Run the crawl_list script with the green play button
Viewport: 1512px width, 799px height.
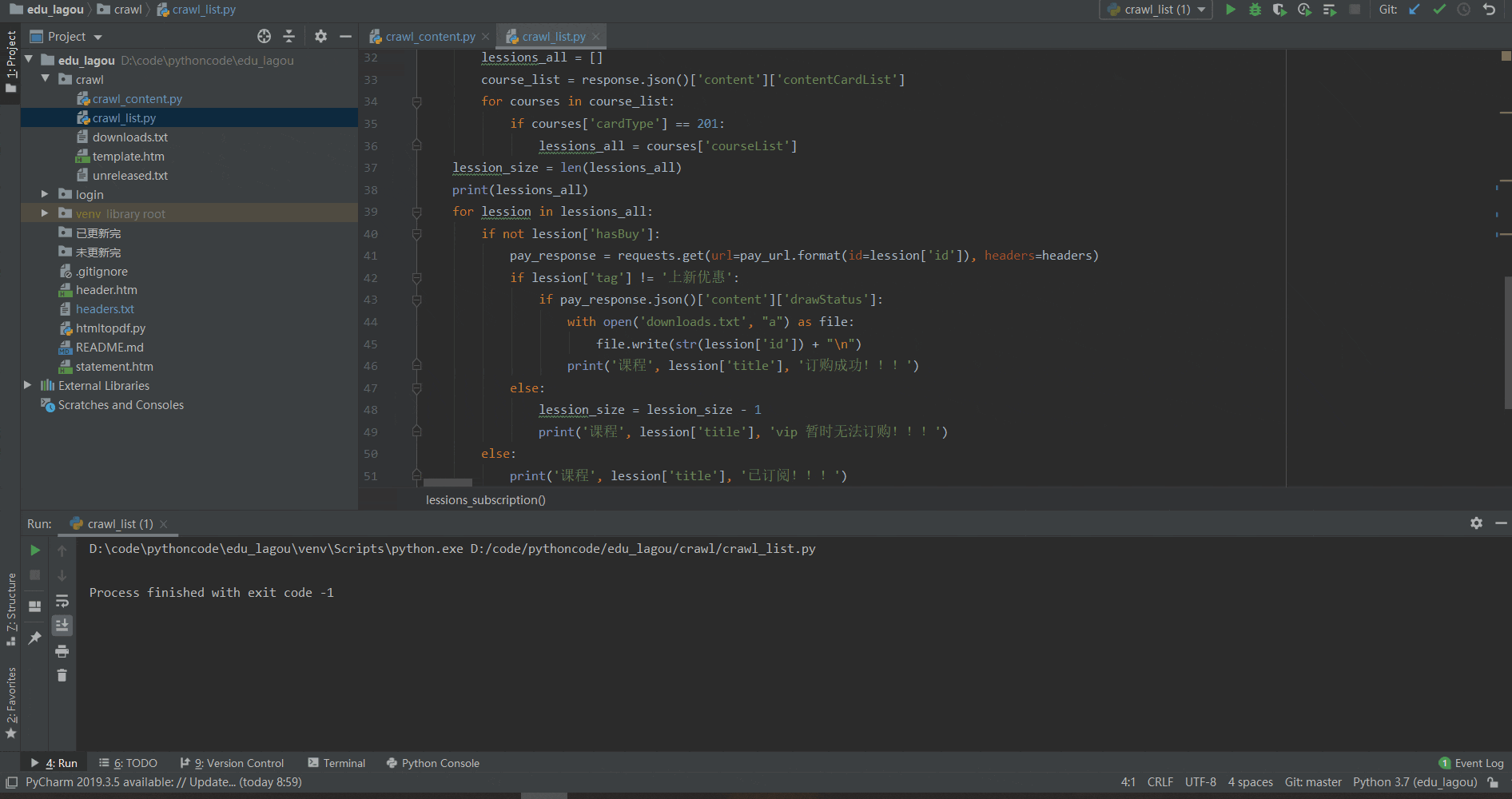tap(1231, 10)
